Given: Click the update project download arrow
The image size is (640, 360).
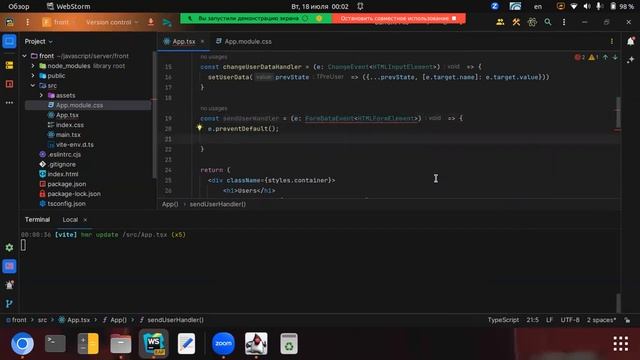Looking at the screenshot, I should point(151,22).
